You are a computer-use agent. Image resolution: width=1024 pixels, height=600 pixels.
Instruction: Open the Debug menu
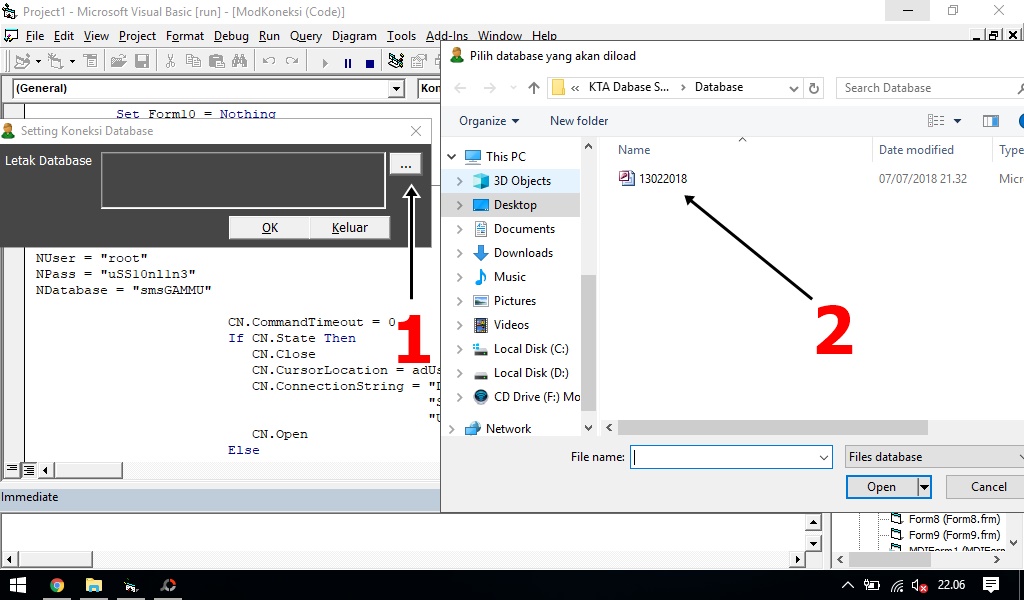coord(231,36)
